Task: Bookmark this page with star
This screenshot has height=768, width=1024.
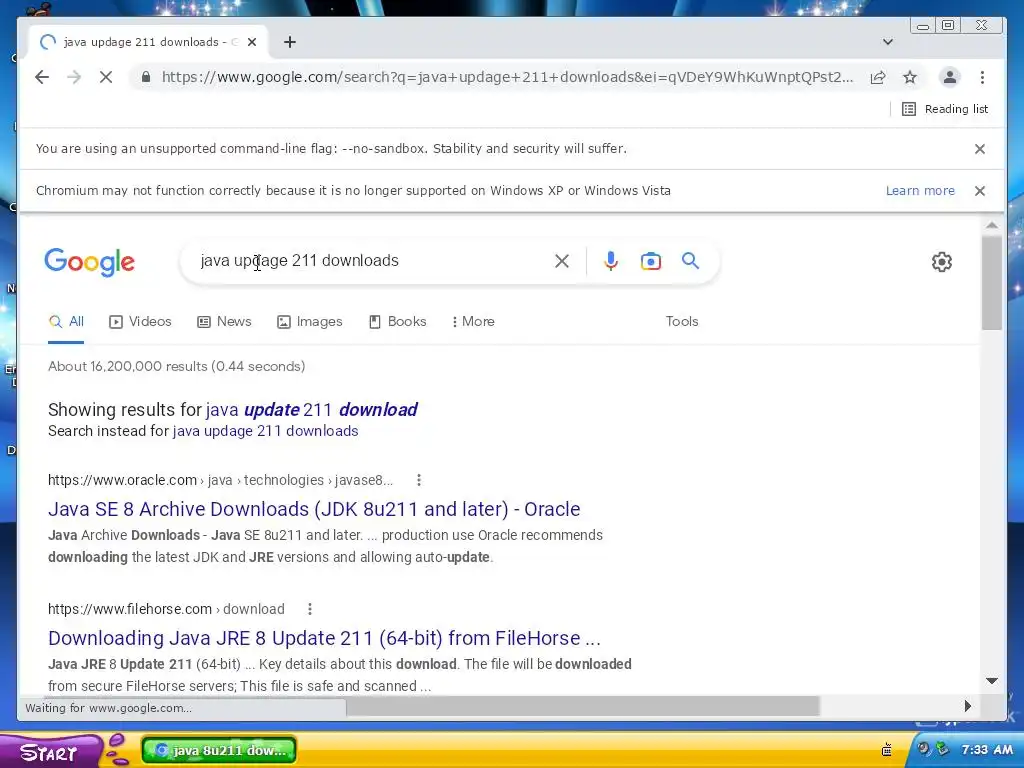Action: pos(910,77)
